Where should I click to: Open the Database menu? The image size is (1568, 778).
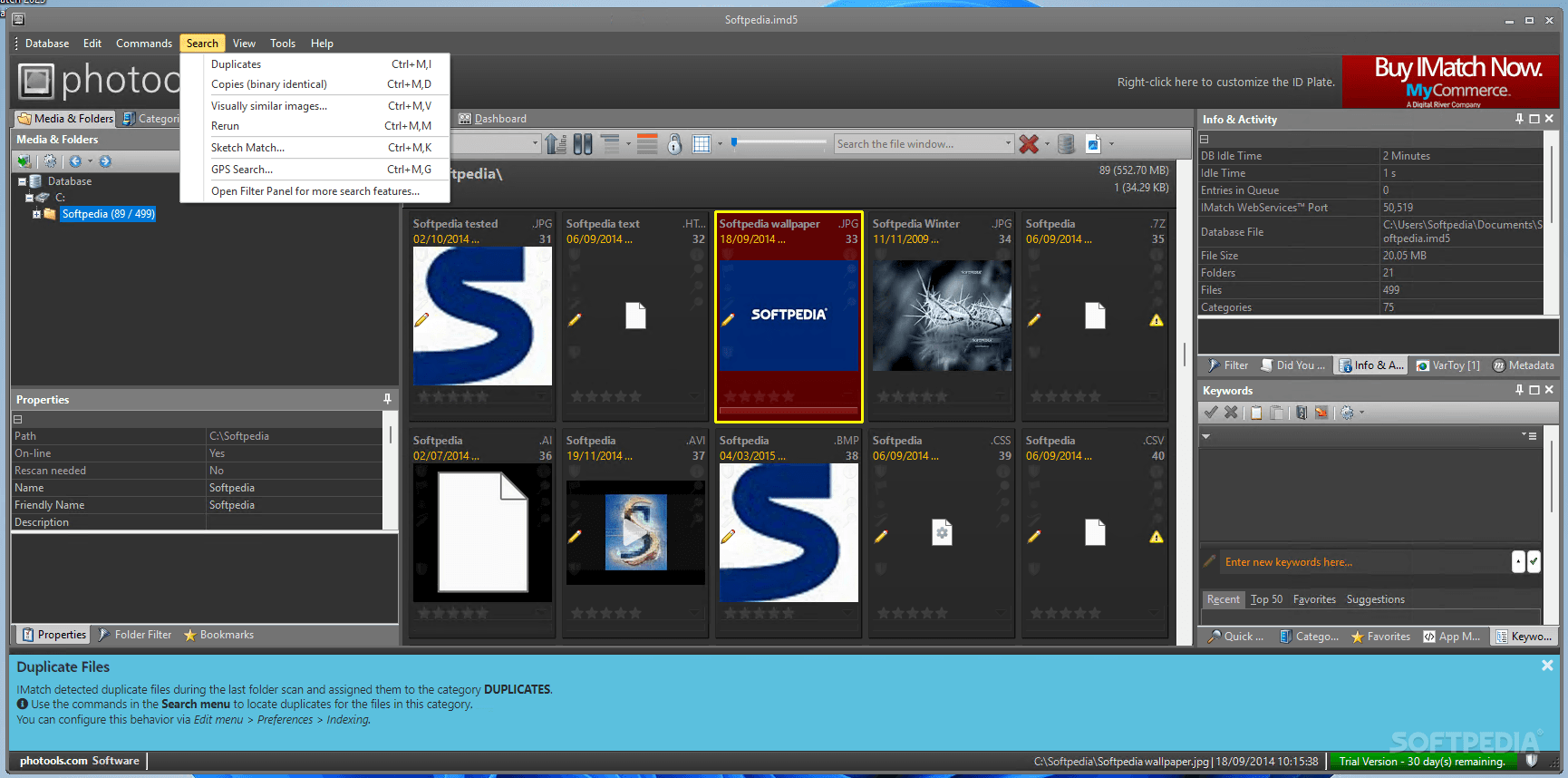[47, 44]
